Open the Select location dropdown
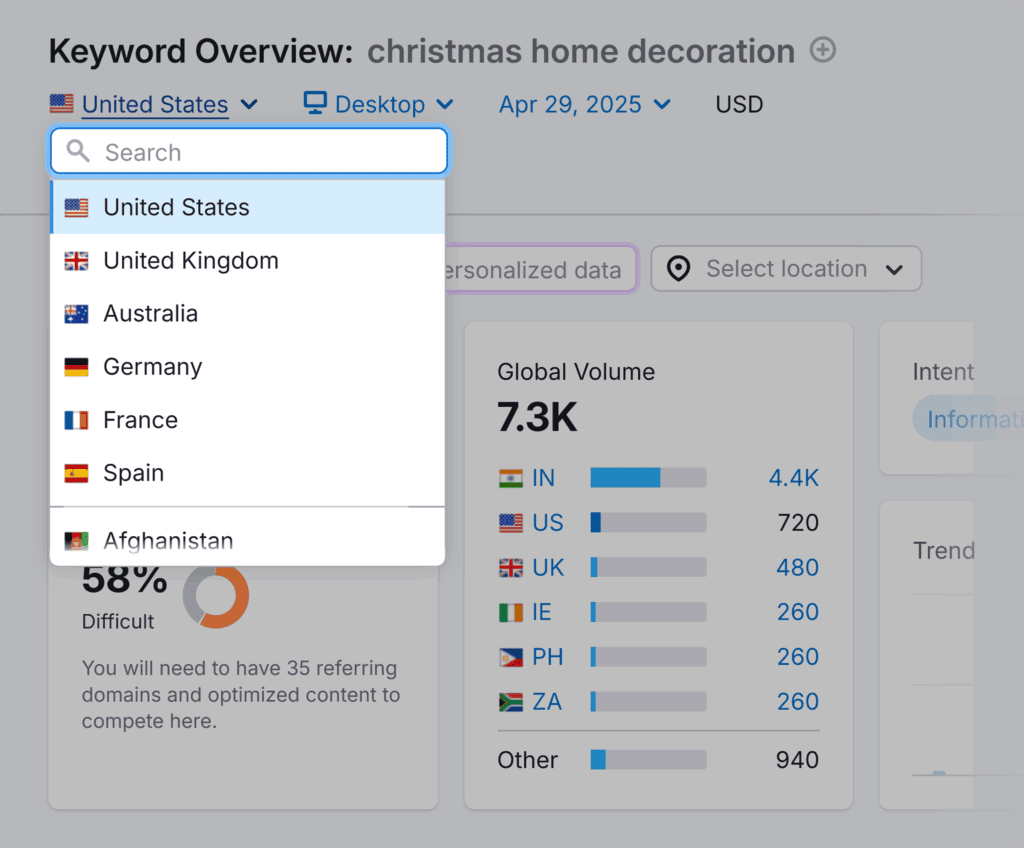This screenshot has height=848, width=1024. [x=786, y=269]
